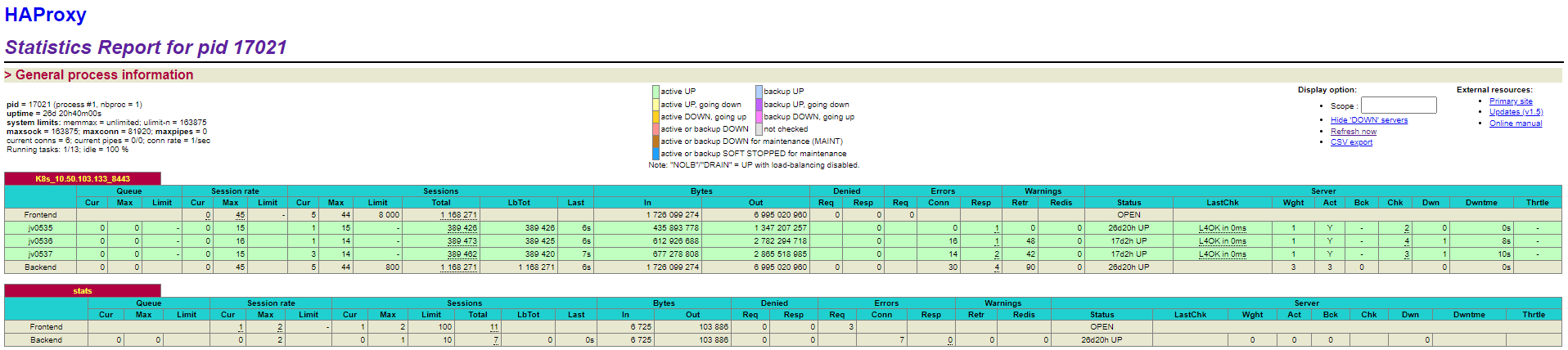Click jv0536 server name cell
Image resolution: width=1568 pixels, height=350 pixels.
tap(40, 241)
